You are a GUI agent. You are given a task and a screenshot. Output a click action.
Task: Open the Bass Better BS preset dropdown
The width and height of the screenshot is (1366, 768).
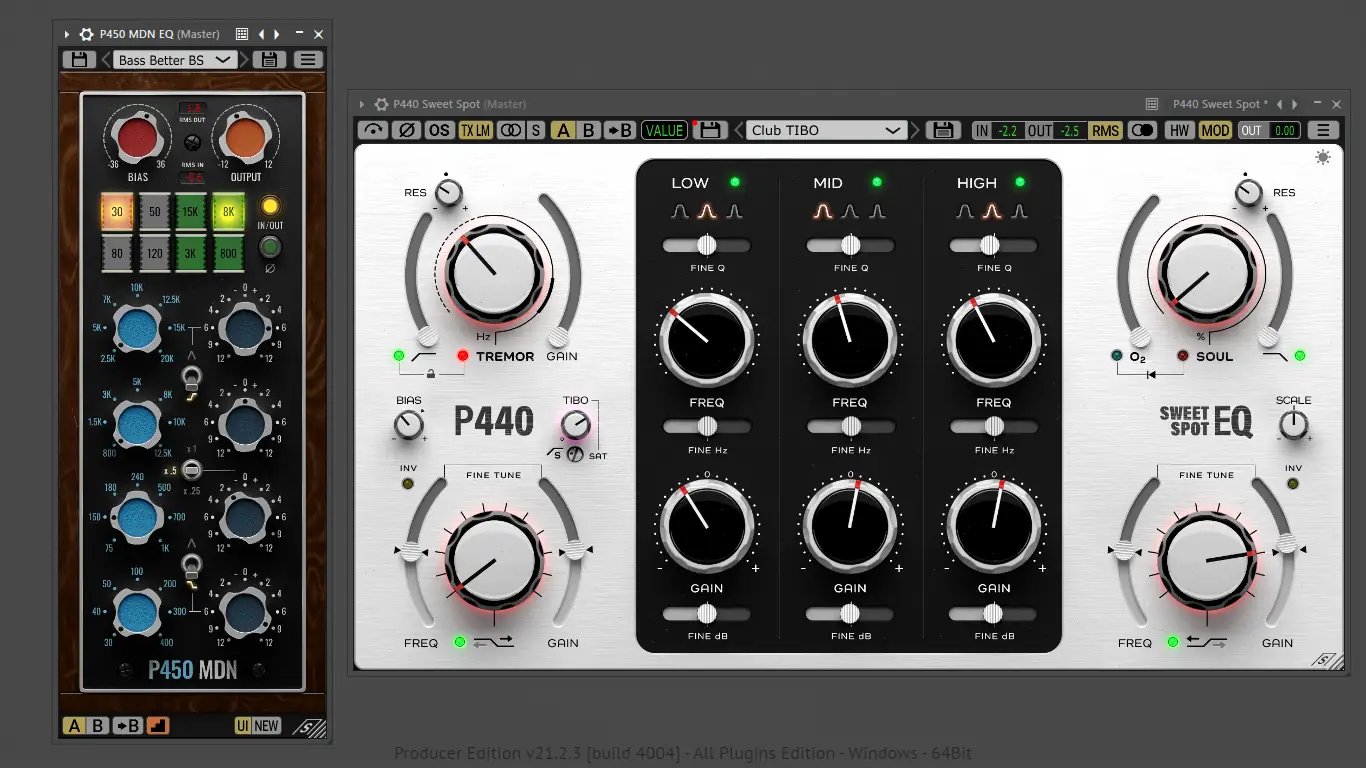tap(175, 60)
